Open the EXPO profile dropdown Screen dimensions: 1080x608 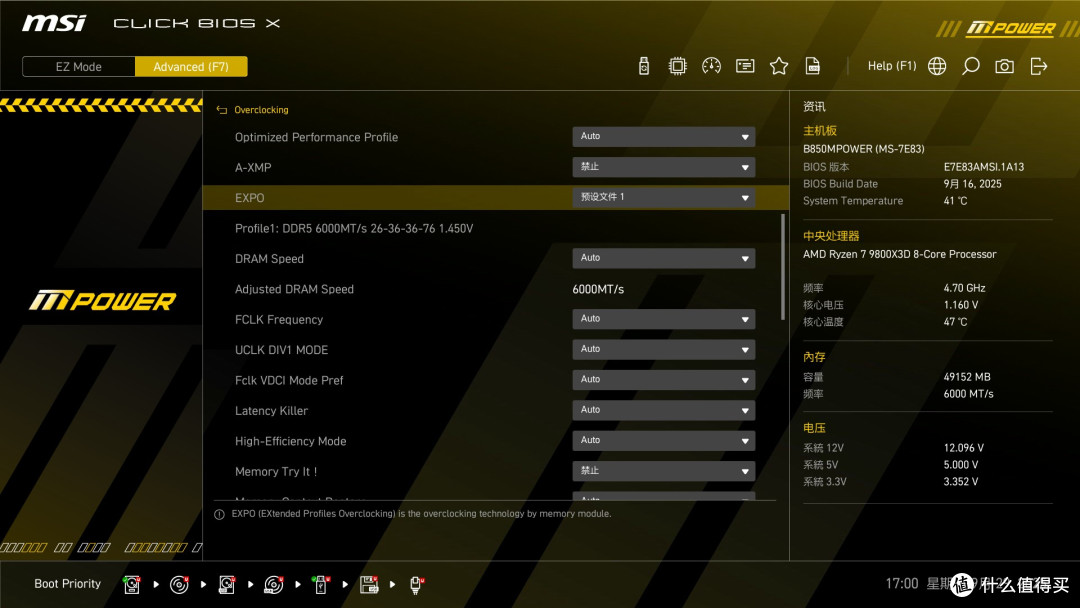pos(663,197)
